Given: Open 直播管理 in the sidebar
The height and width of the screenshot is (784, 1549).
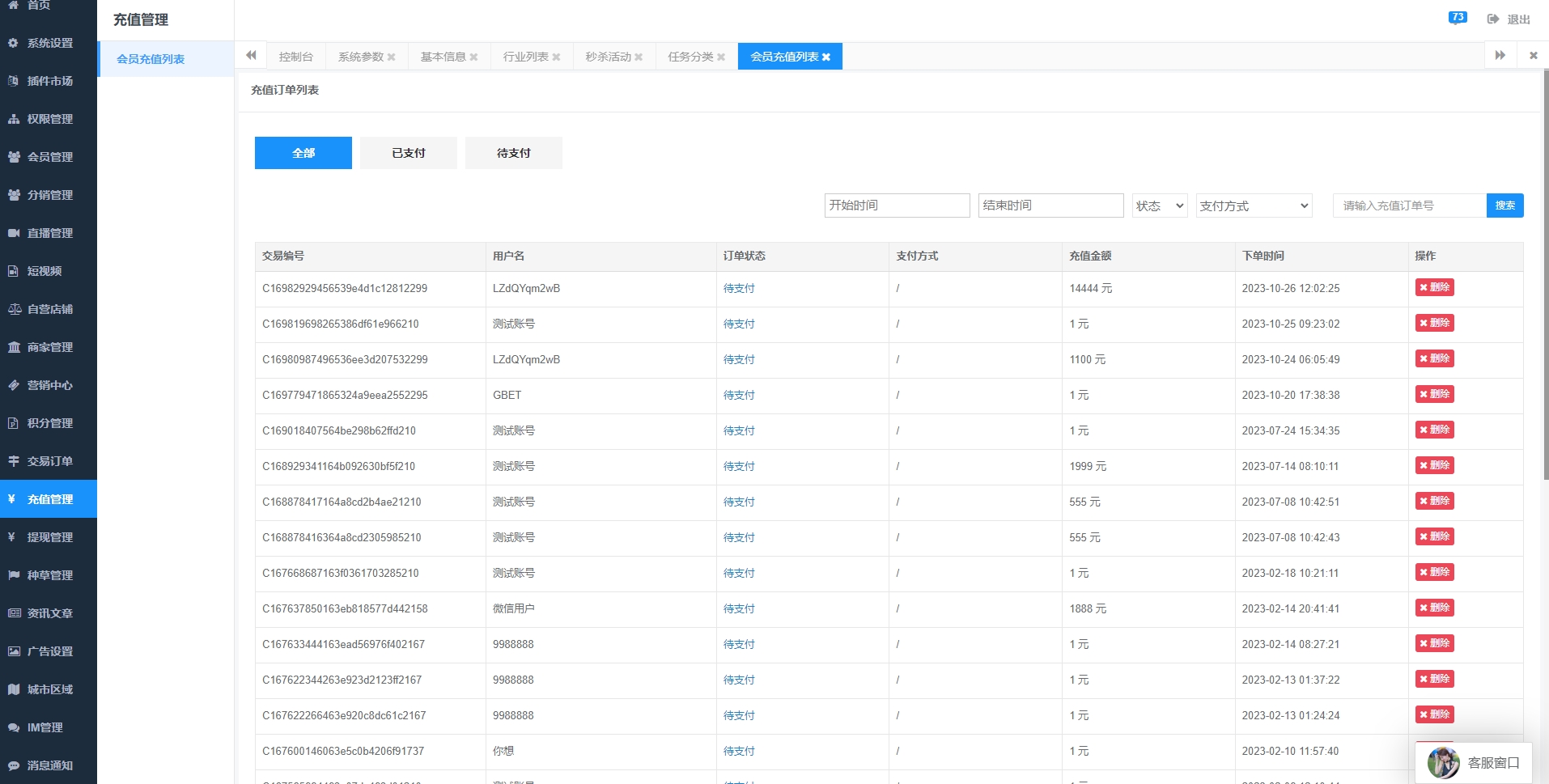Looking at the screenshot, I should pyautogui.click(x=49, y=233).
